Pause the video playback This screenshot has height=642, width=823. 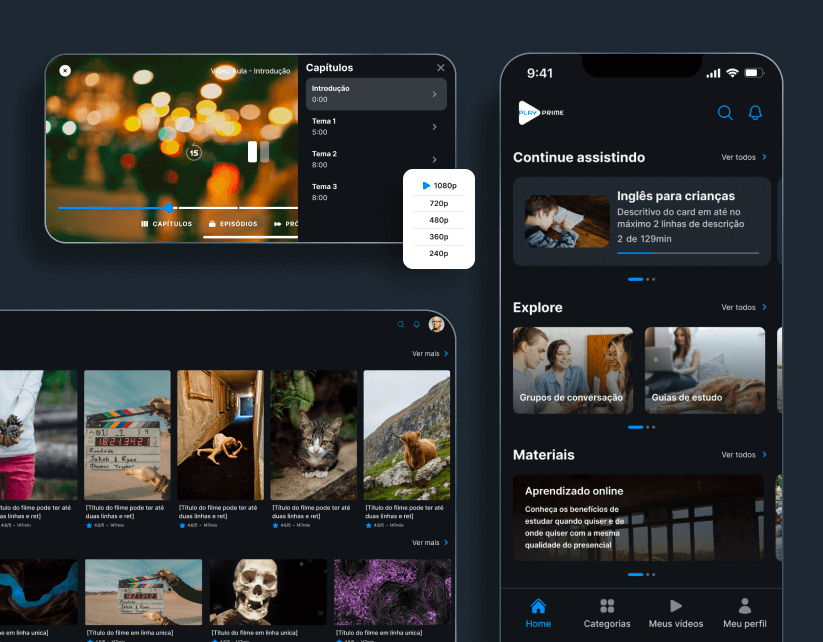pos(258,152)
